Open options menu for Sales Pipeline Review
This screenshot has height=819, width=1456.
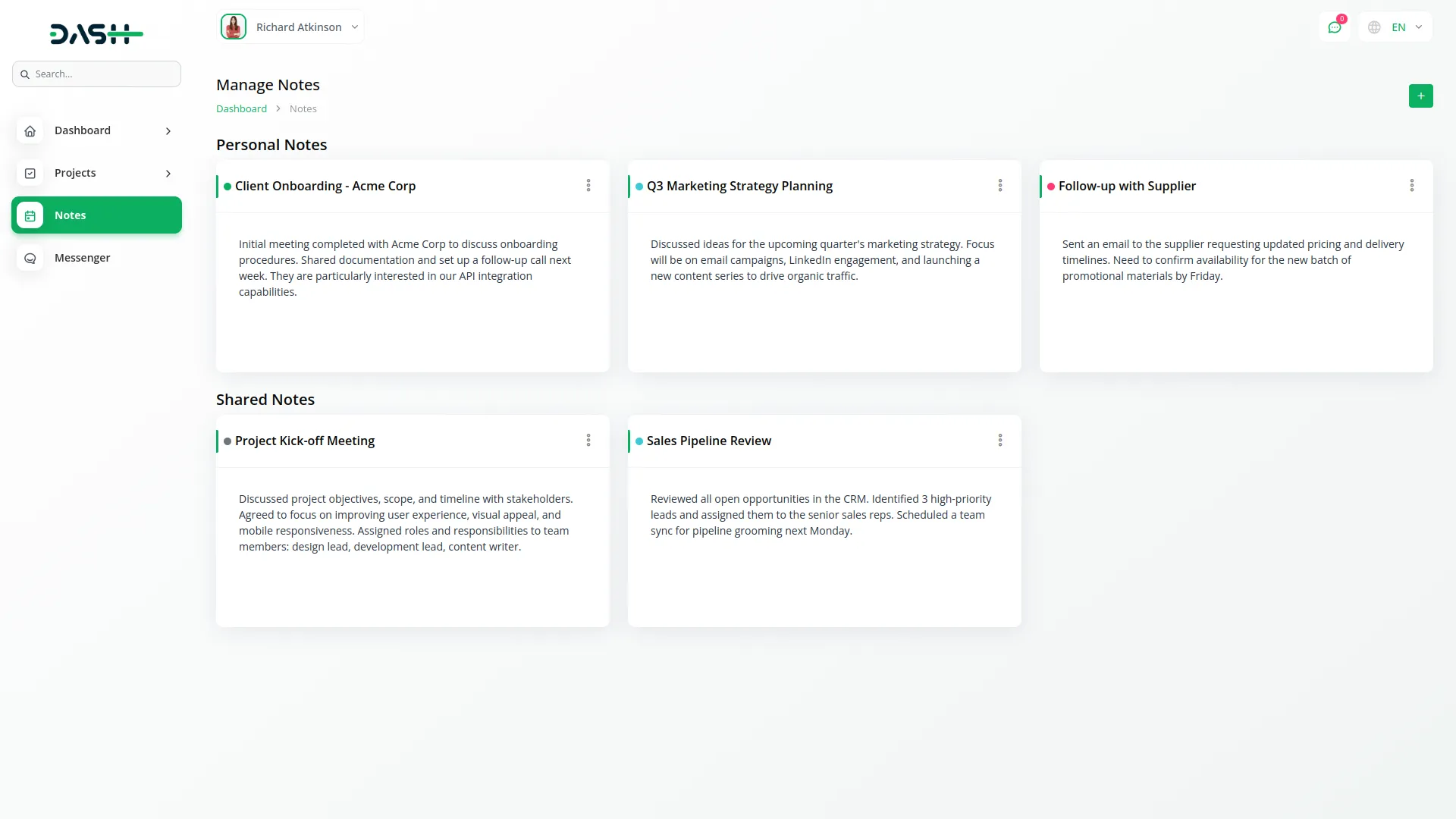click(1000, 441)
